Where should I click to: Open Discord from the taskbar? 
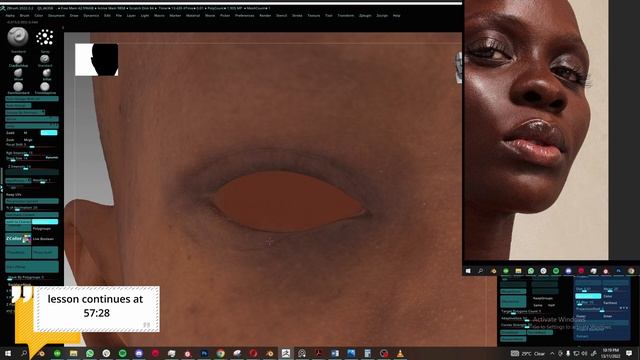click(x=139, y=353)
